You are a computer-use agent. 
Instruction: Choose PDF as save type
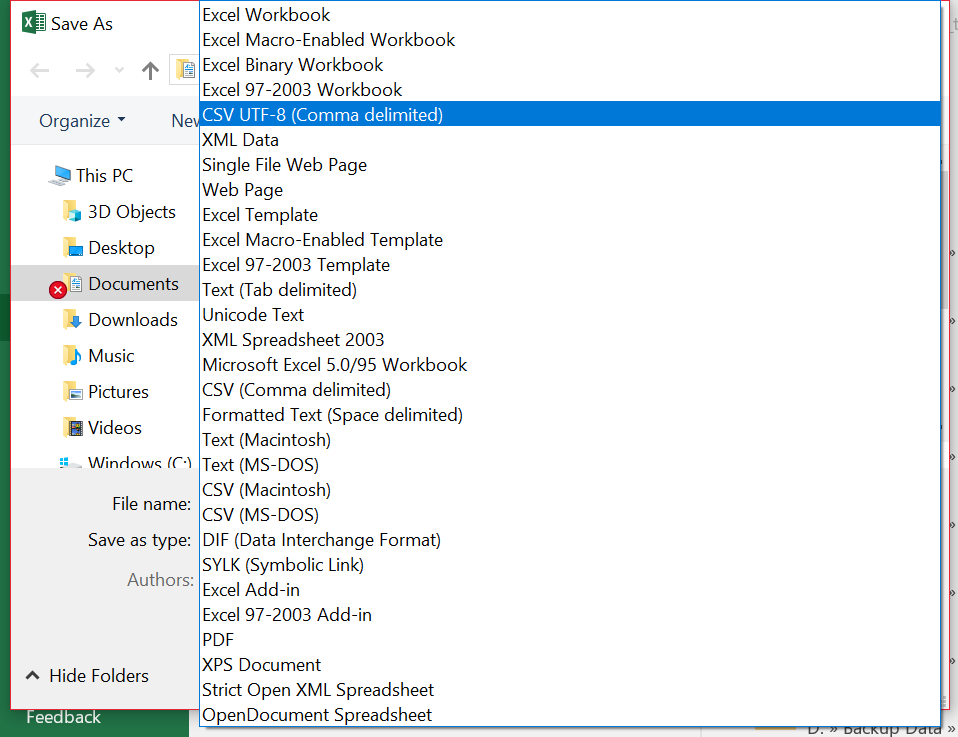coord(569,640)
